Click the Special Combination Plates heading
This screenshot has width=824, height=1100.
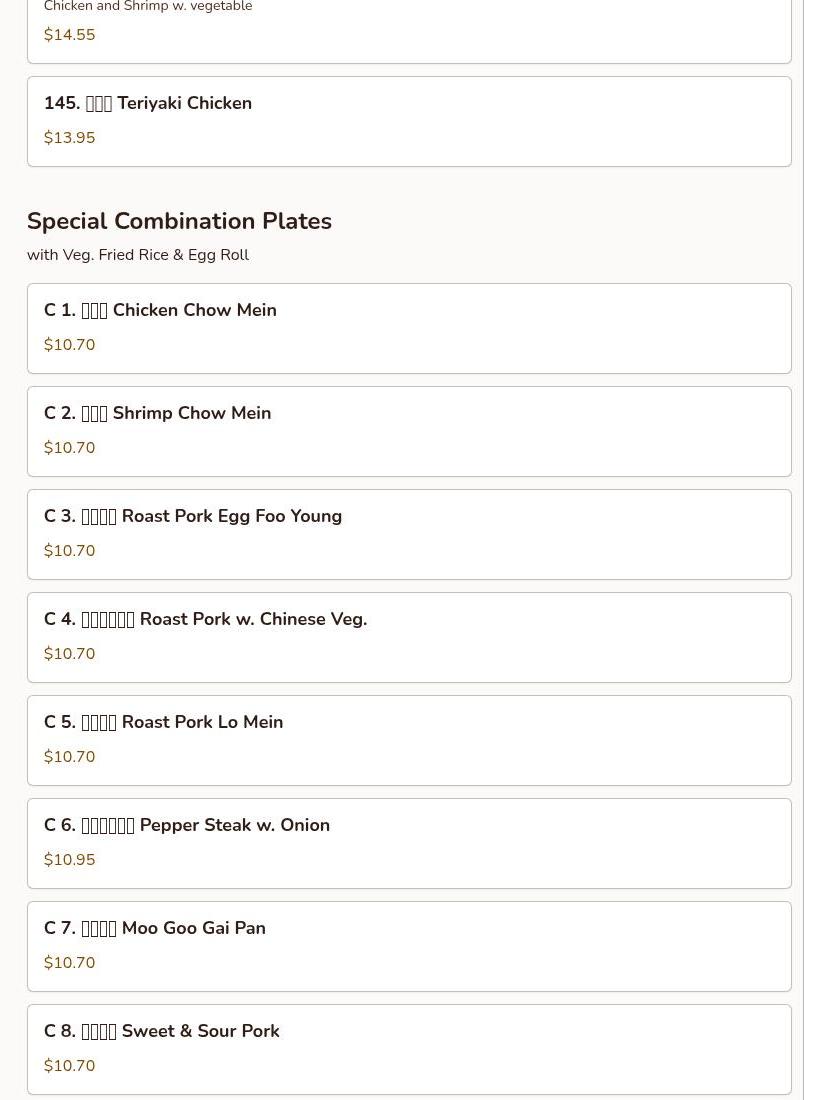[179, 221]
